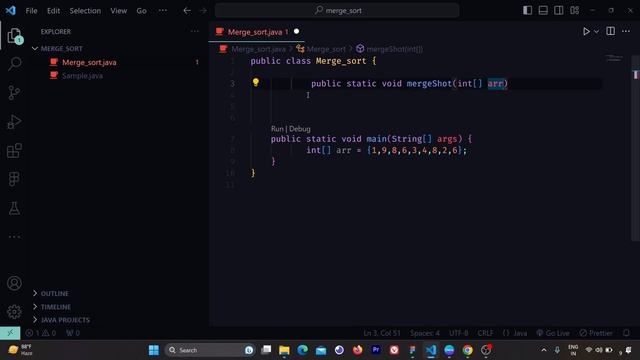The height and width of the screenshot is (360, 640).
Task: Run Java file with play button
Action: click(586, 31)
